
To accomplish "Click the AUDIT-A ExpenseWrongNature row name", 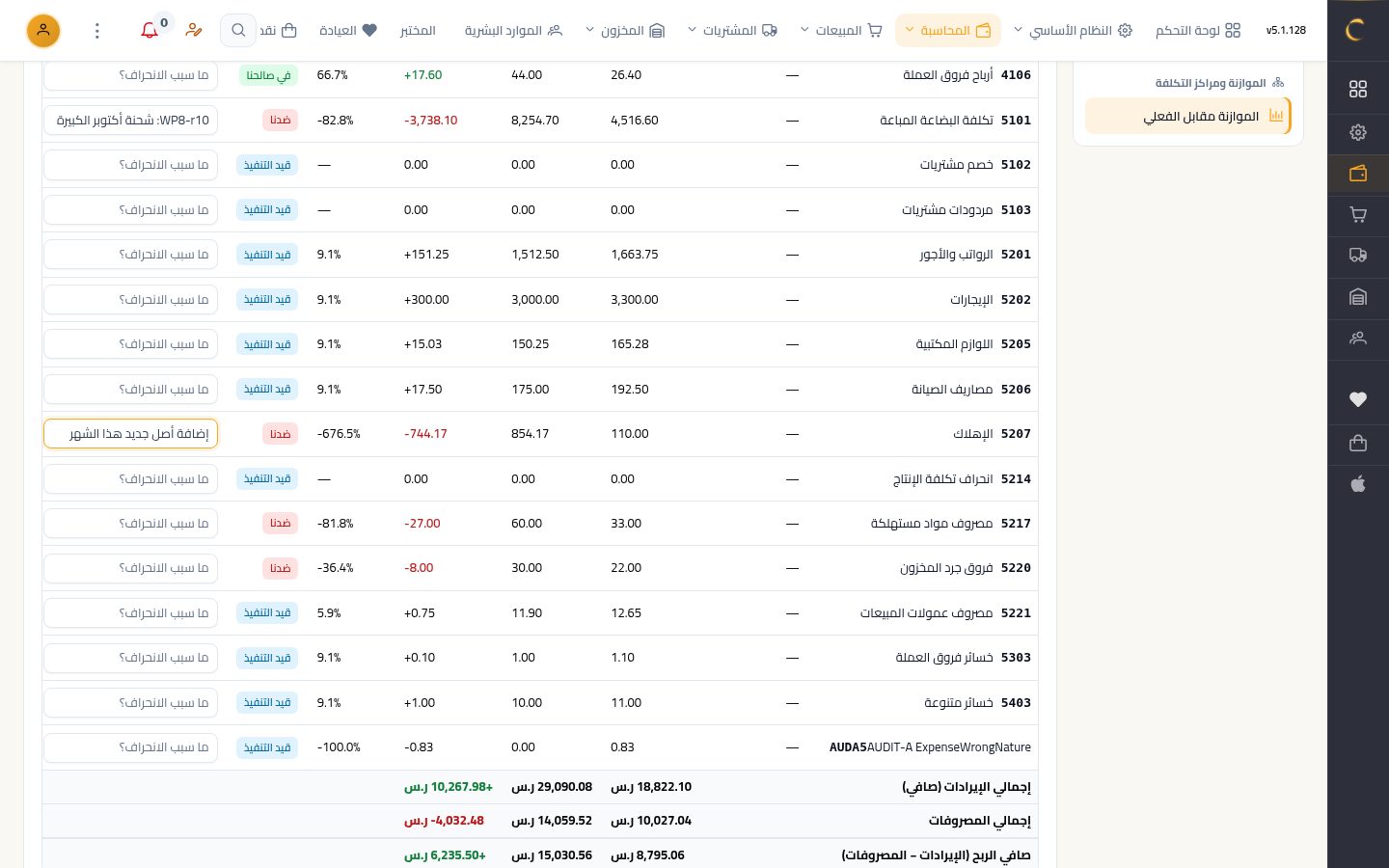I will click(949, 747).
